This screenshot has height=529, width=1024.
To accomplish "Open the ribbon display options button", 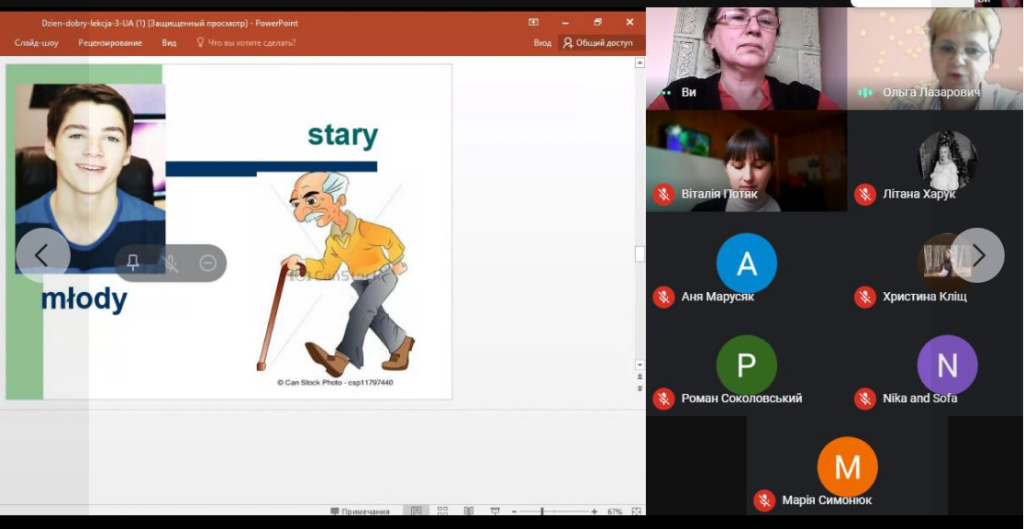I will click(533, 22).
